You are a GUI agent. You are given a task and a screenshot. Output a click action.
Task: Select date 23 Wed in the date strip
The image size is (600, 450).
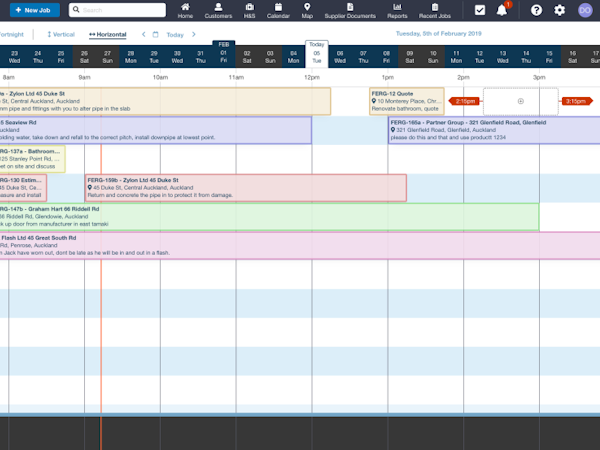[x=15, y=57]
